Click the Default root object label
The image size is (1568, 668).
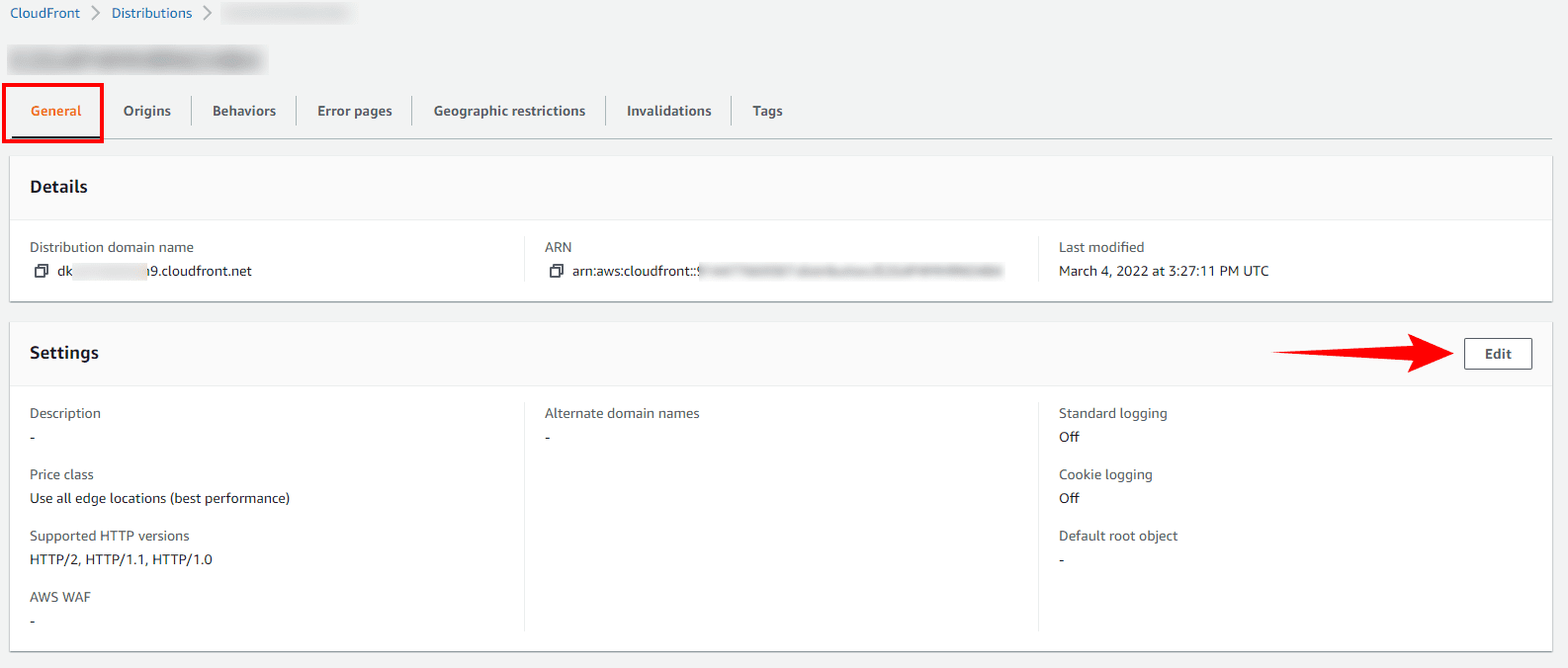1118,536
